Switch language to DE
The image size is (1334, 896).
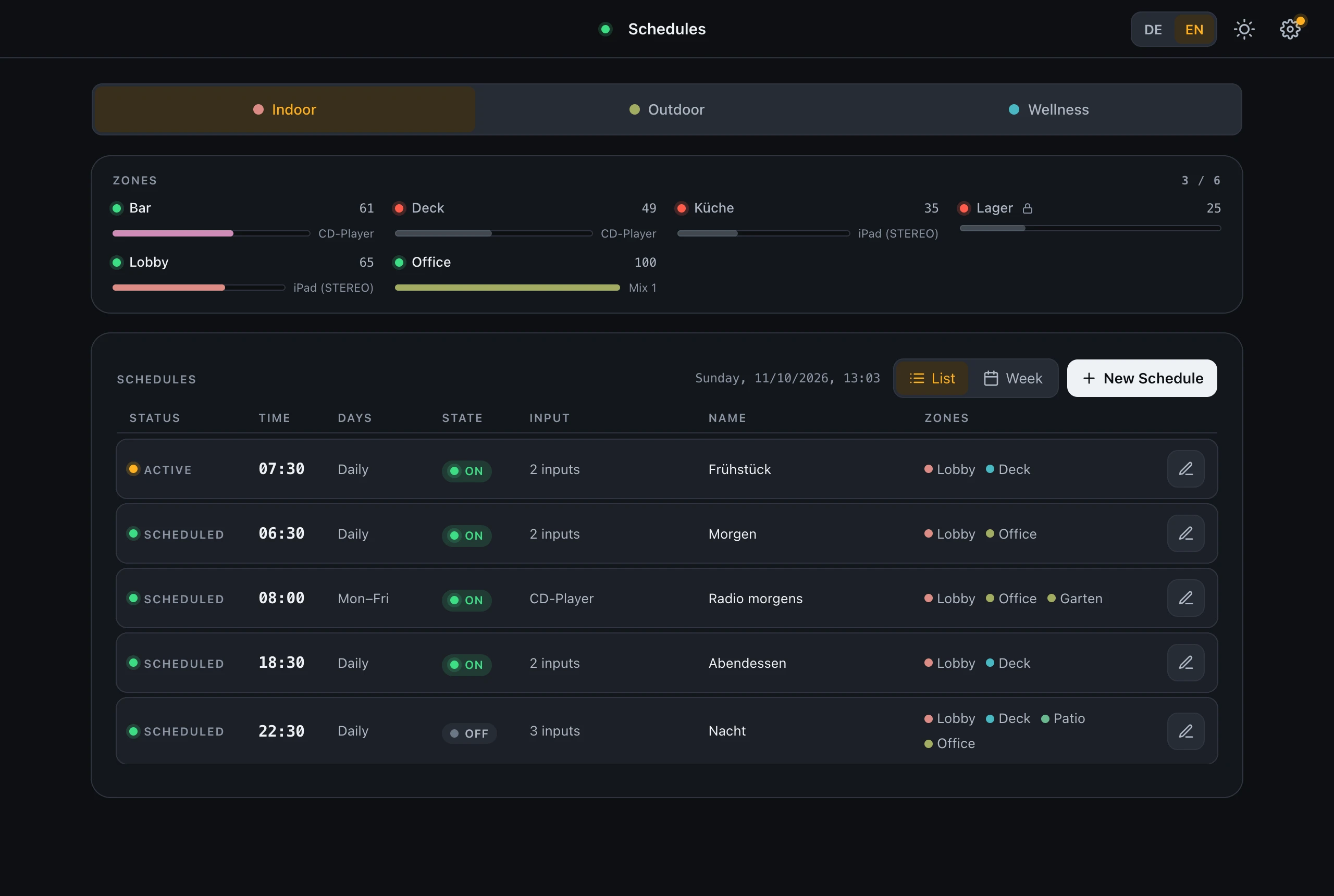point(1153,29)
